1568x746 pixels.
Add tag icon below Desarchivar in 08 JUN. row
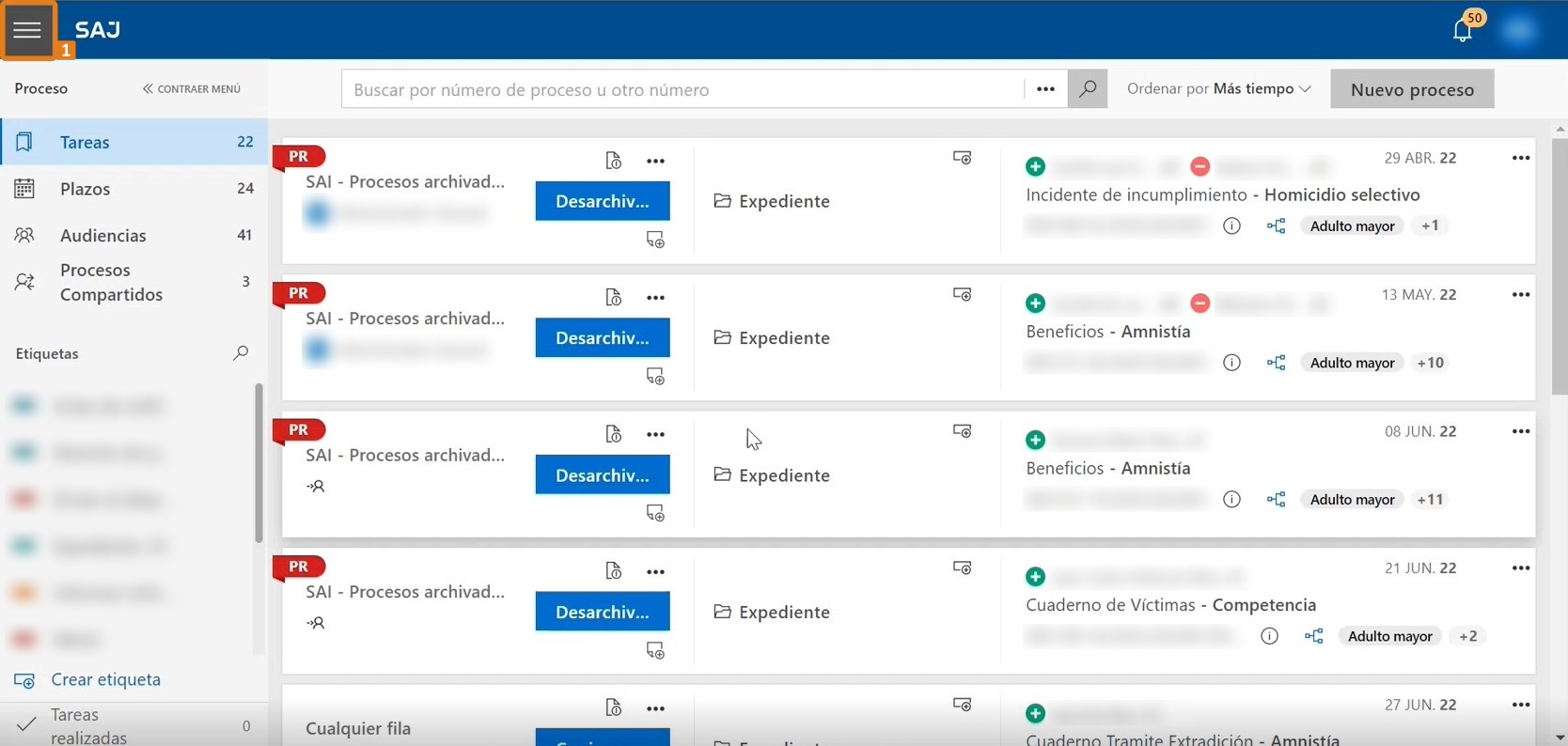tap(655, 513)
